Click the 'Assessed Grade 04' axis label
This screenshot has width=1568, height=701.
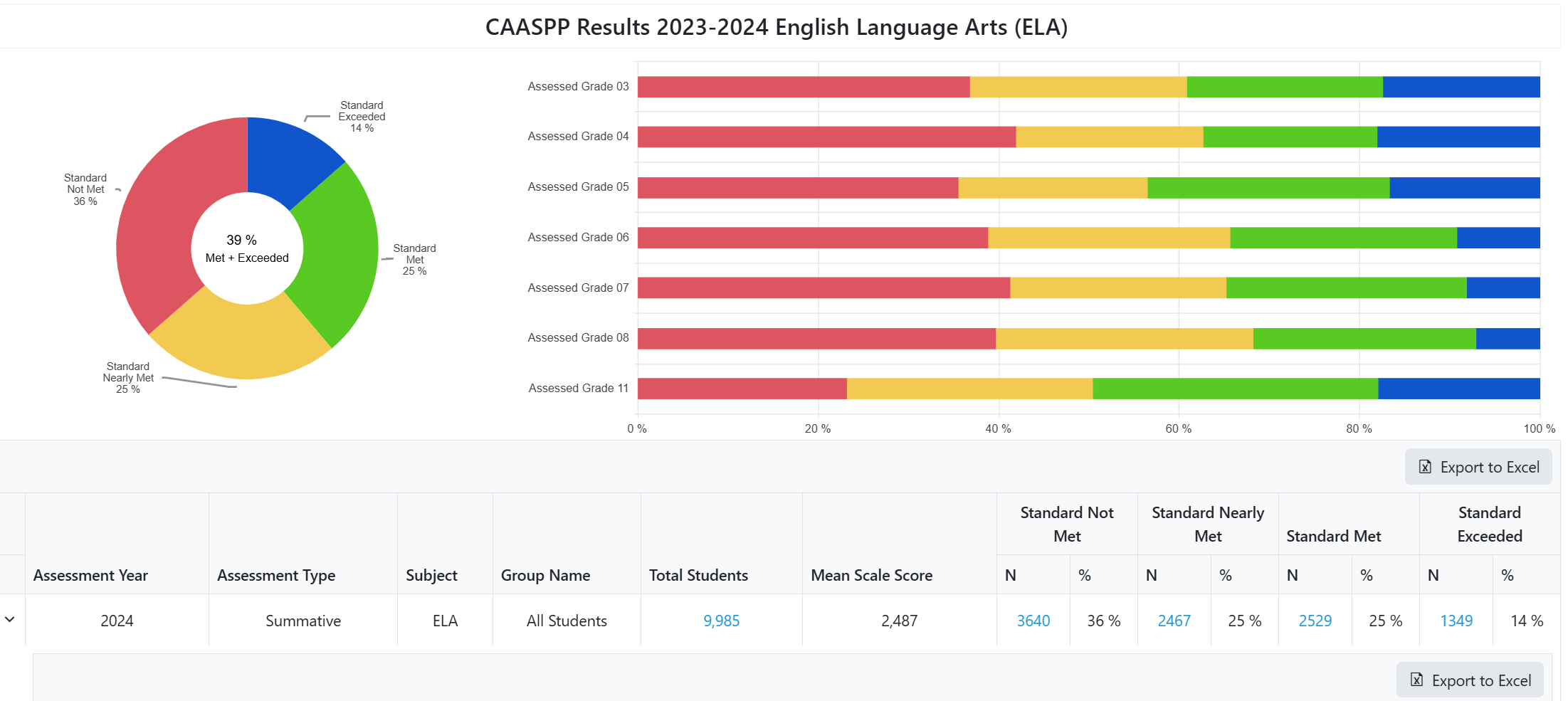click(578, 136)
